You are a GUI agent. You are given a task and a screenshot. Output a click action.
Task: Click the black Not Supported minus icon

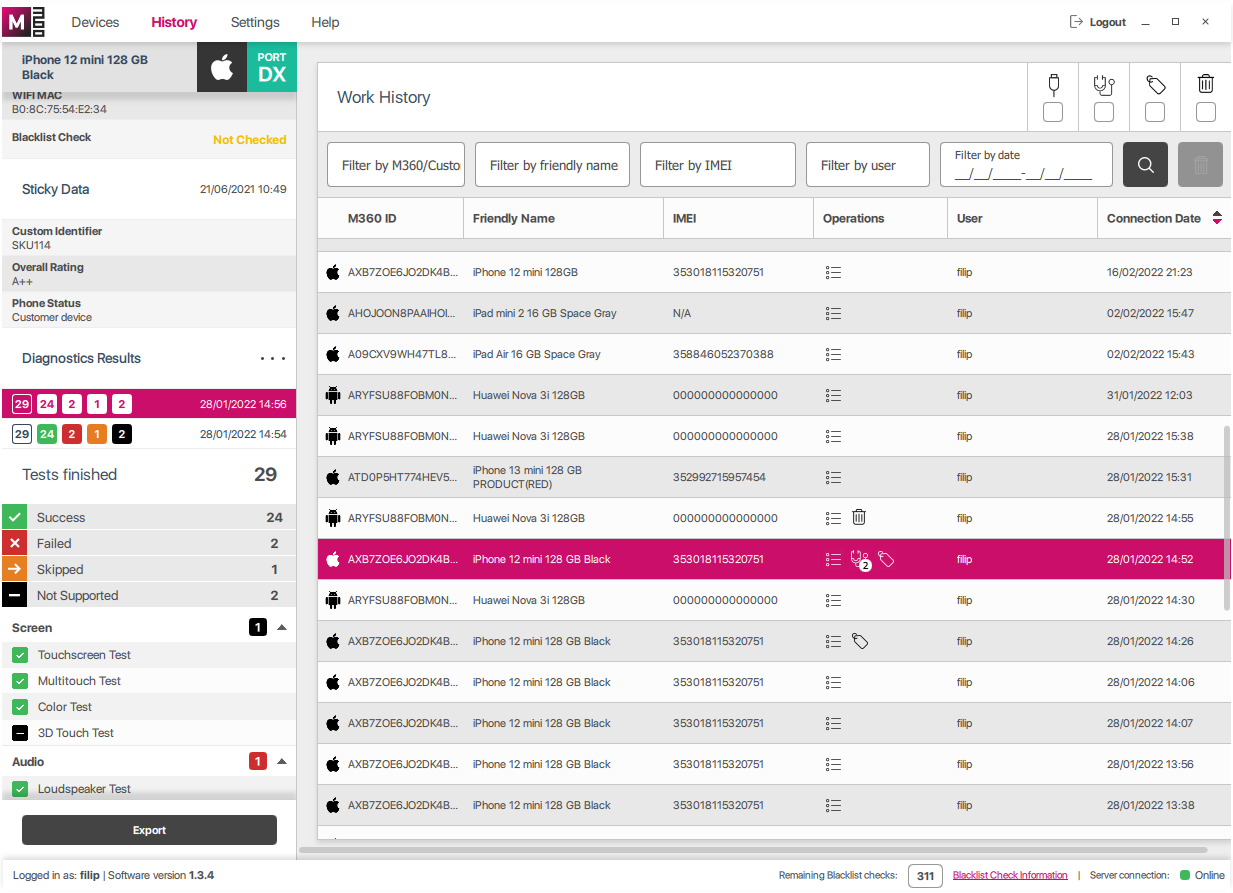click(15, 595)
